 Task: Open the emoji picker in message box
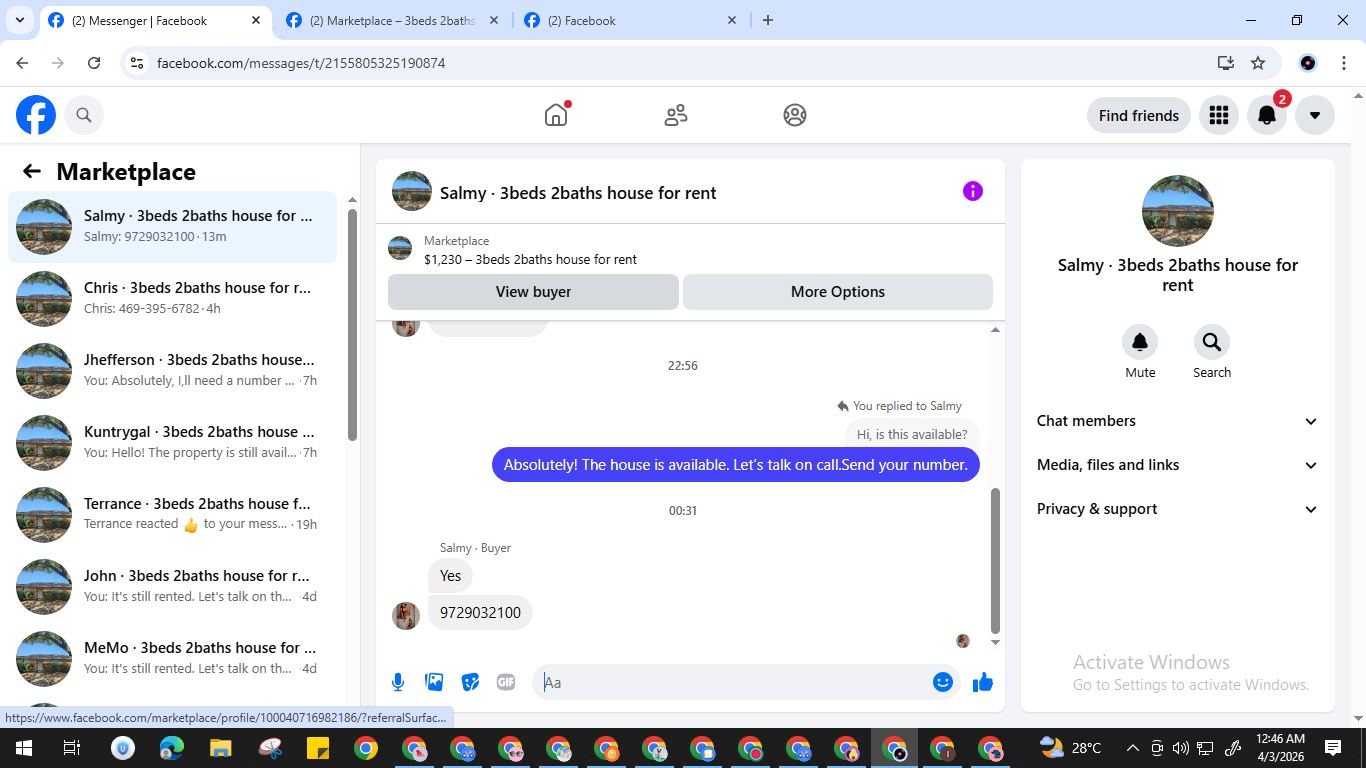coord(942,682)
